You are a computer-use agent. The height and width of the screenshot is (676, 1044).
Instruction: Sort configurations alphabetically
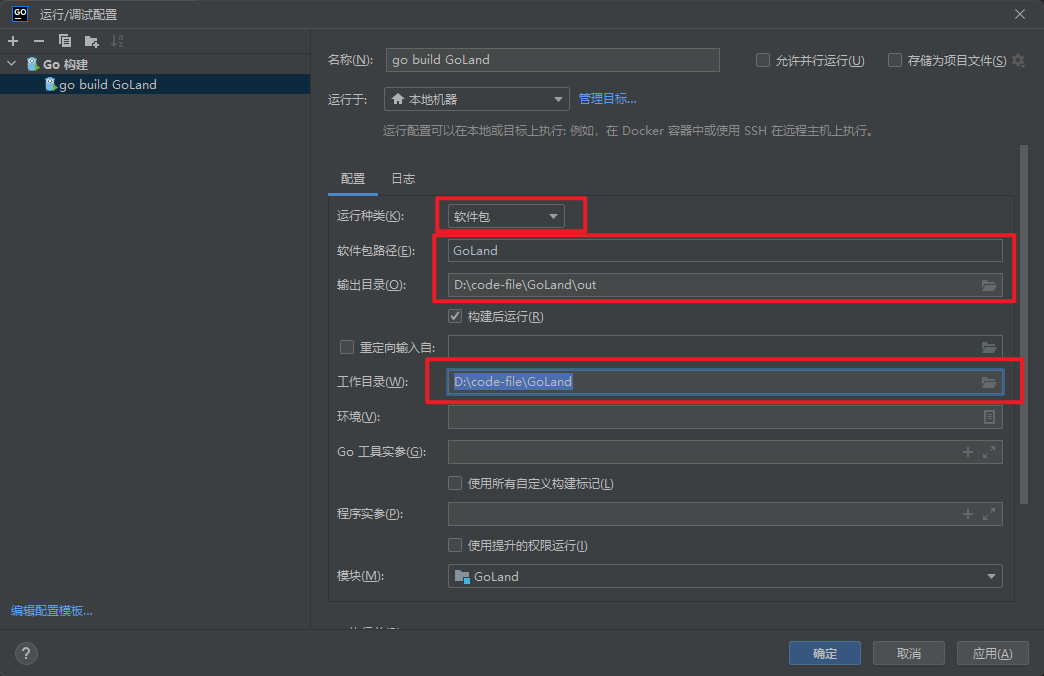click(x=117, y=41)
